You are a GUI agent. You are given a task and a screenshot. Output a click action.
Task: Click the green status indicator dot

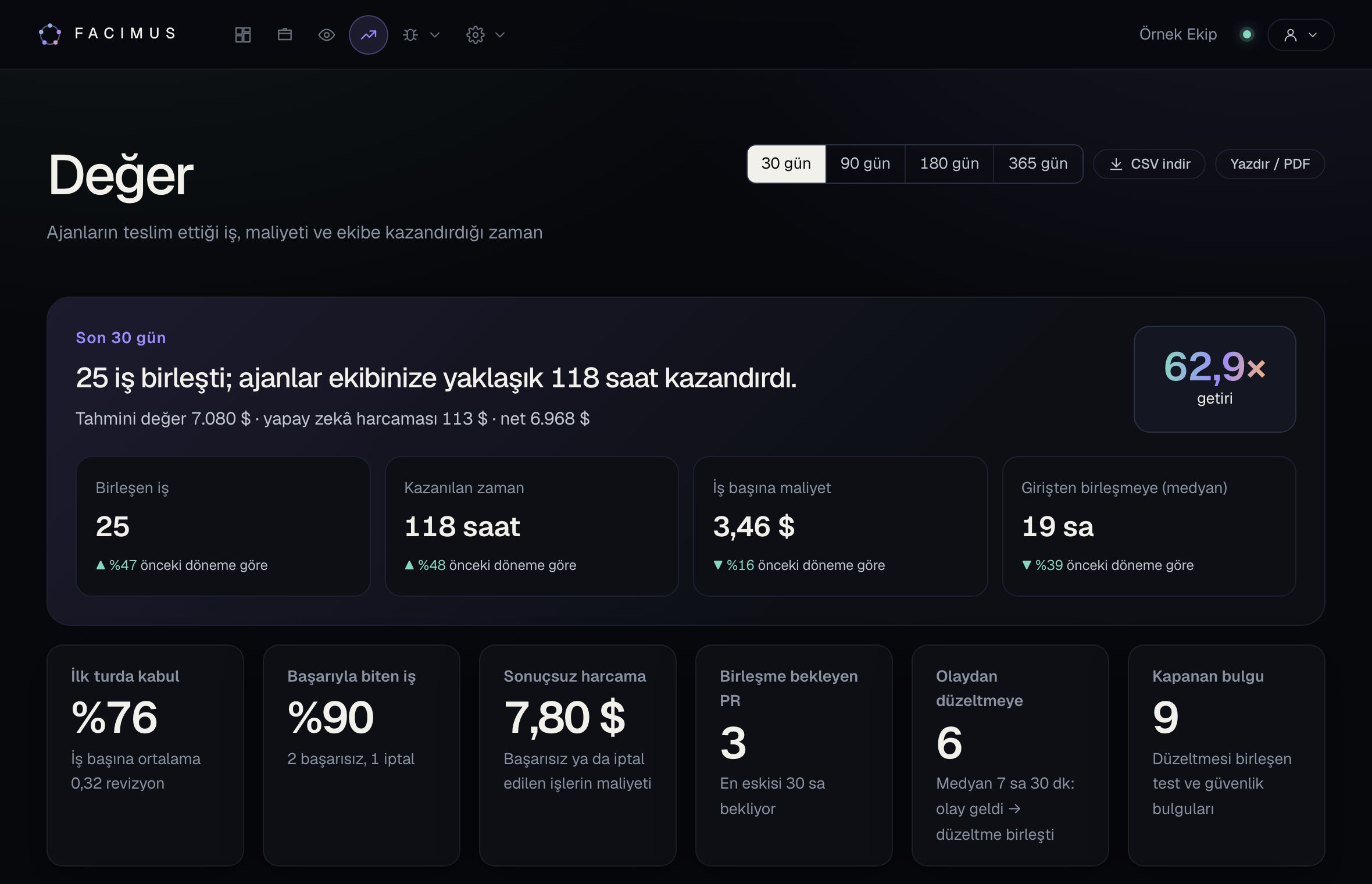point(1246,34)
